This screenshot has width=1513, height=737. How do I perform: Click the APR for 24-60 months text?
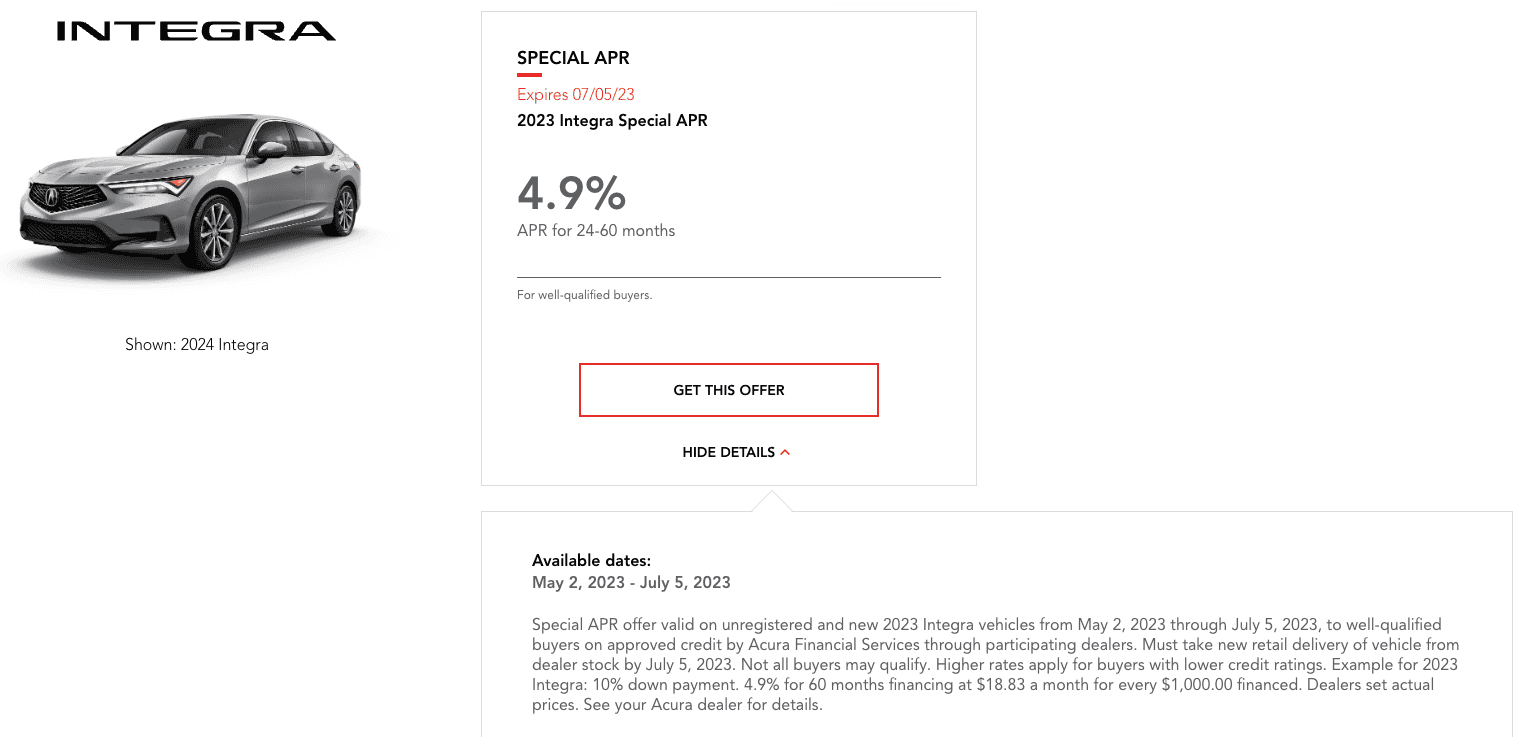click(595, 231)
